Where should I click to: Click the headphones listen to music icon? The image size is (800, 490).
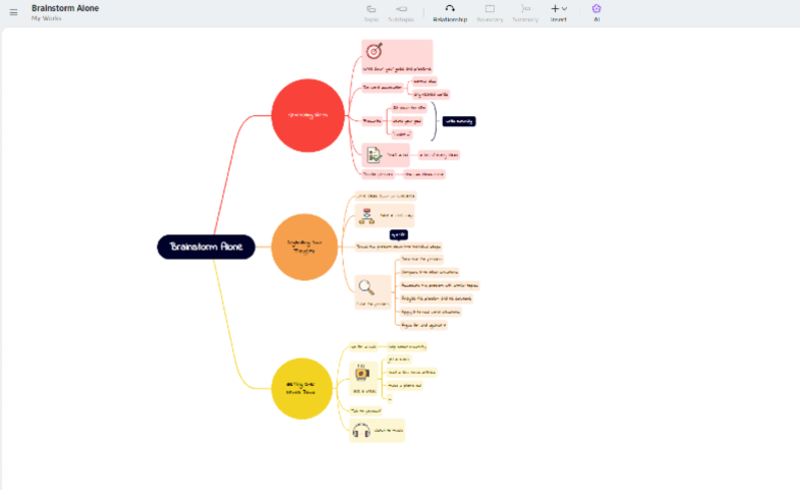pos(362,429)
